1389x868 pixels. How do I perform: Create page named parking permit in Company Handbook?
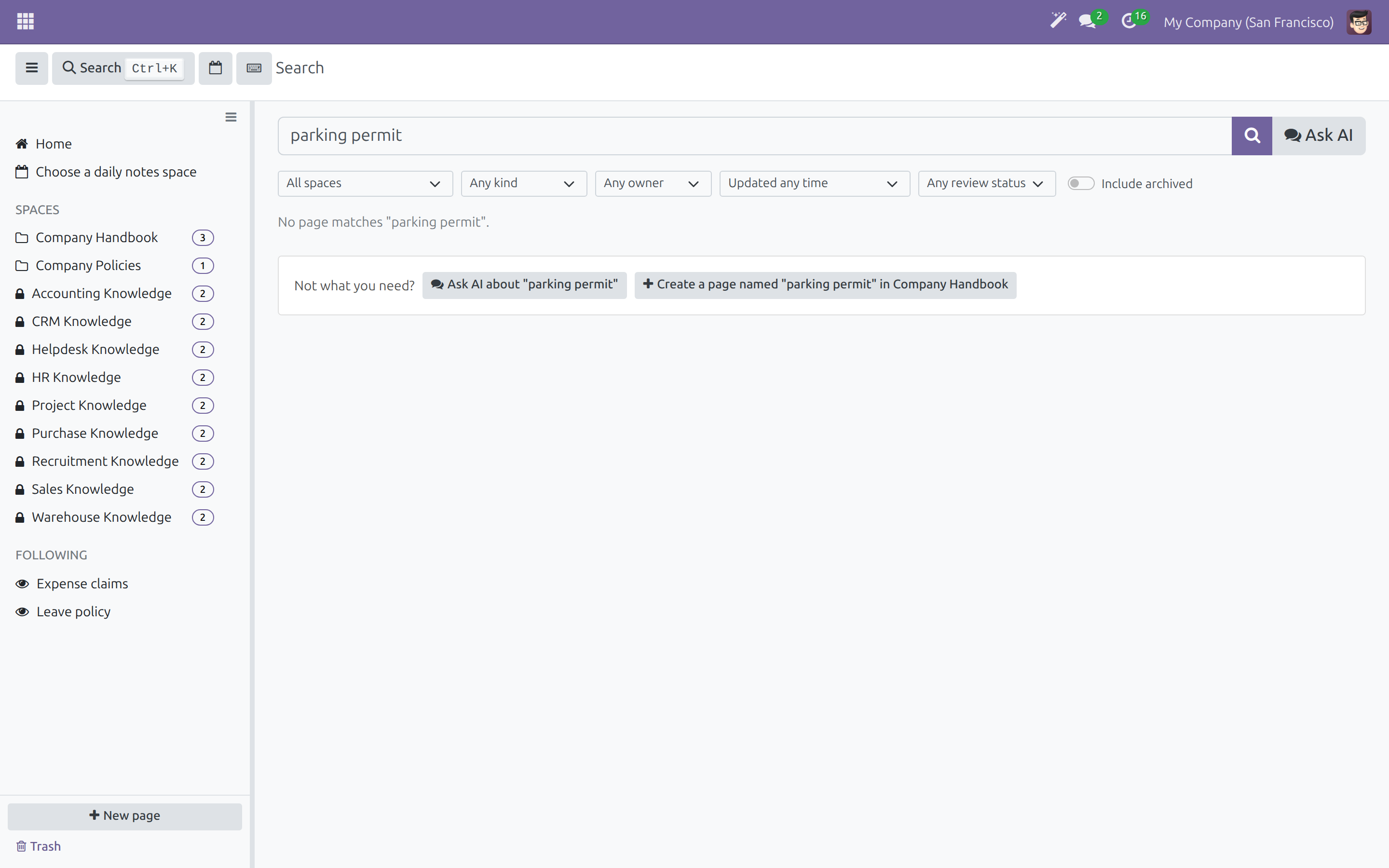825,285
